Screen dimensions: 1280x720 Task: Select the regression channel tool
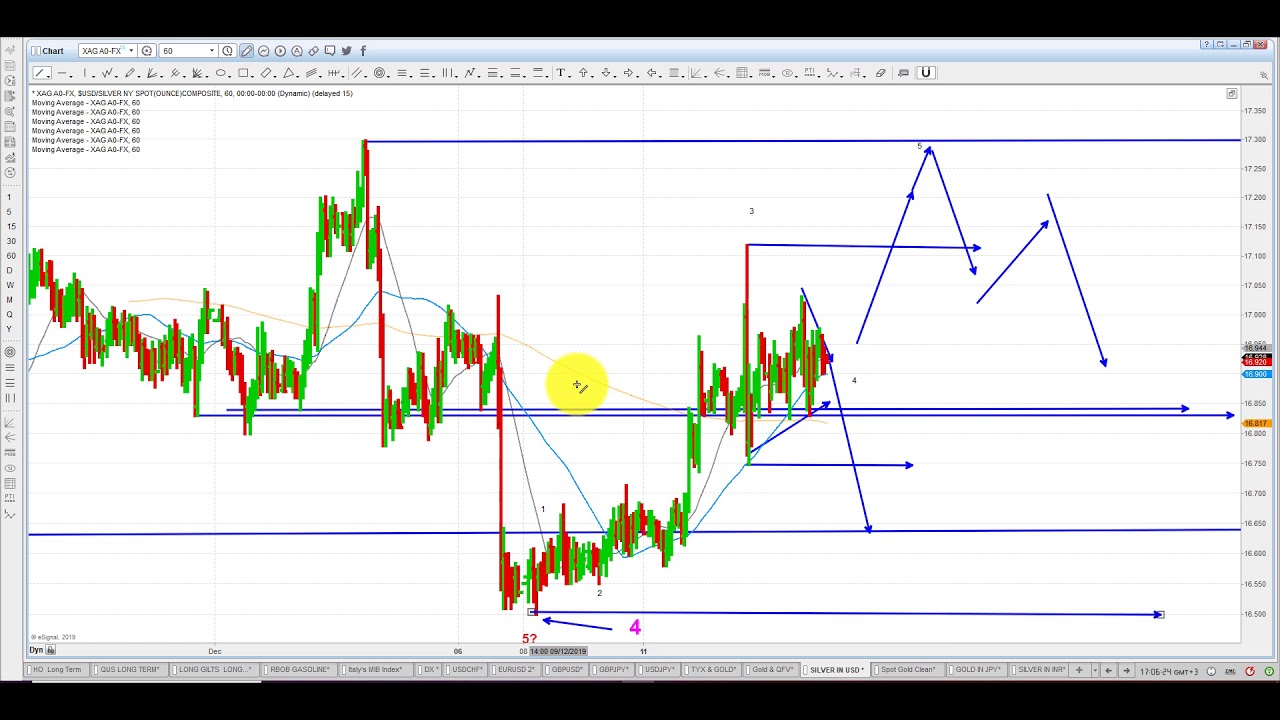point(312,73)
